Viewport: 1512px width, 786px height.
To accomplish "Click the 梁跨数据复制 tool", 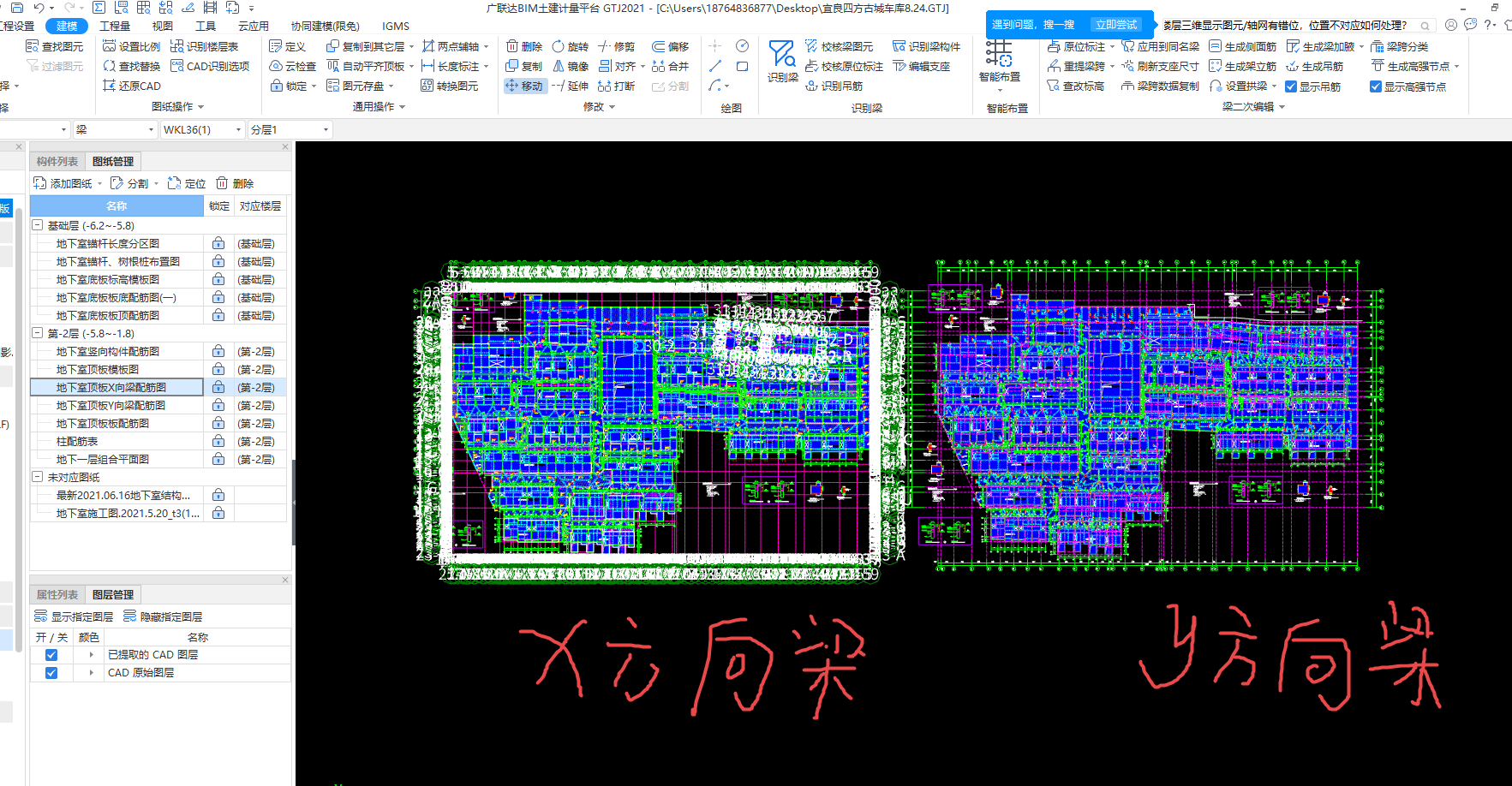I will pyautogui.click(x=1160, y=86).
